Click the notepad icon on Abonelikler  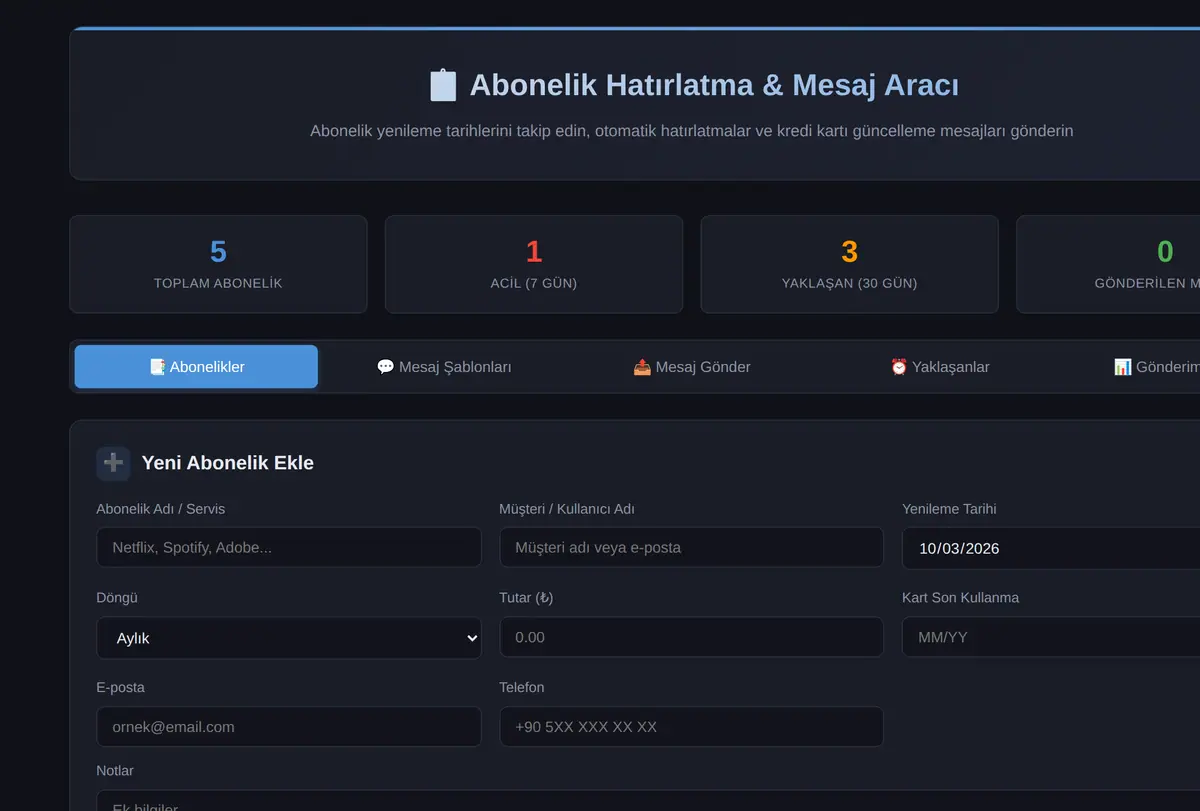click(x=157, y=367)
